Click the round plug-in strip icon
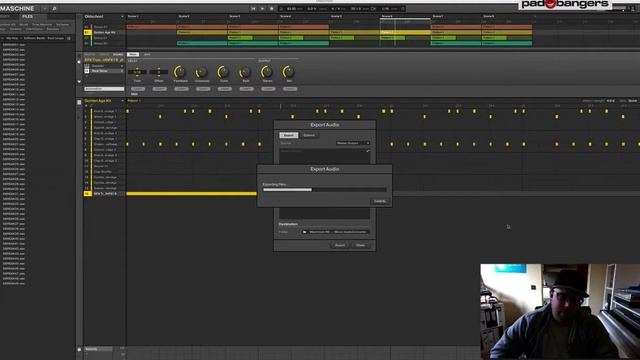 (x=79, y=62)
